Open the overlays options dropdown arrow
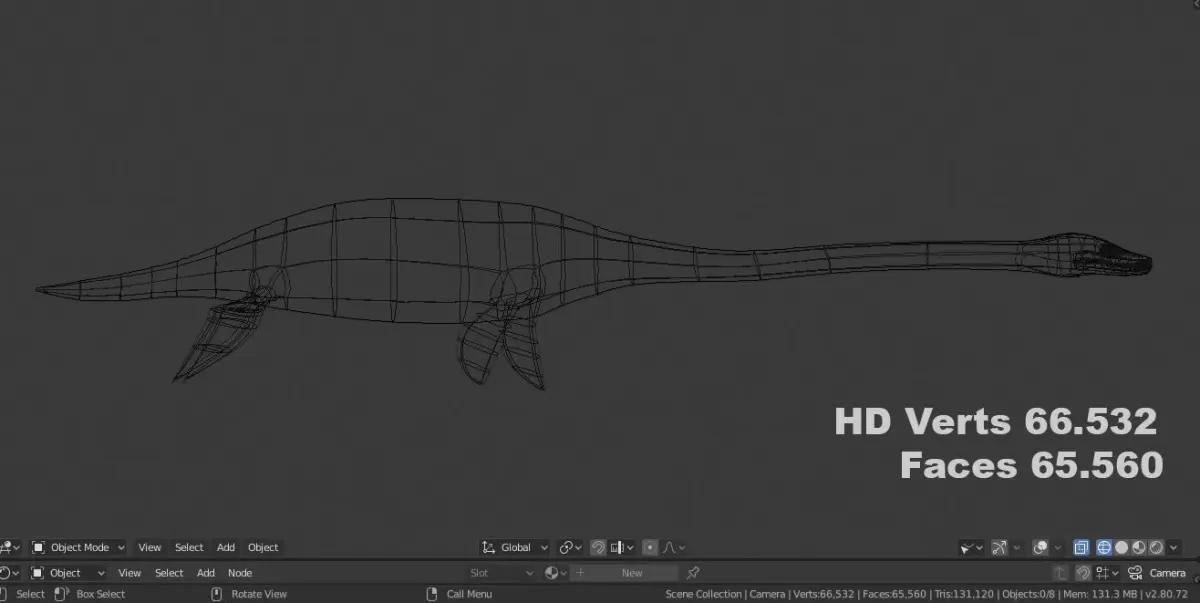 tap(1058, 547)
